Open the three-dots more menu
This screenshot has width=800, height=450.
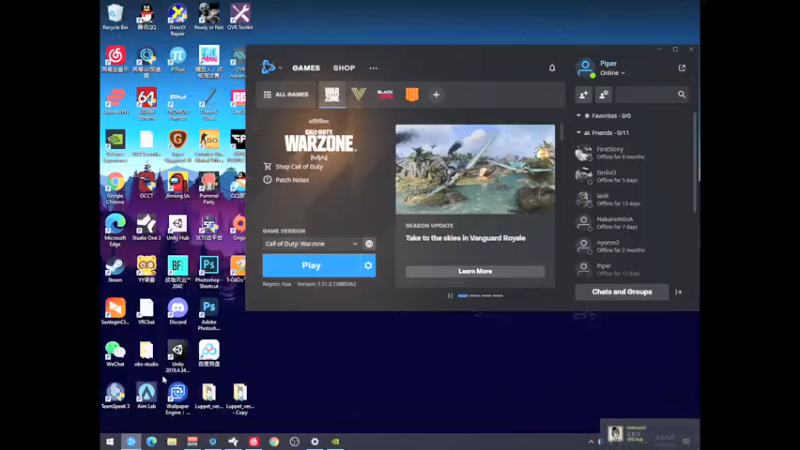click(373, 68)
